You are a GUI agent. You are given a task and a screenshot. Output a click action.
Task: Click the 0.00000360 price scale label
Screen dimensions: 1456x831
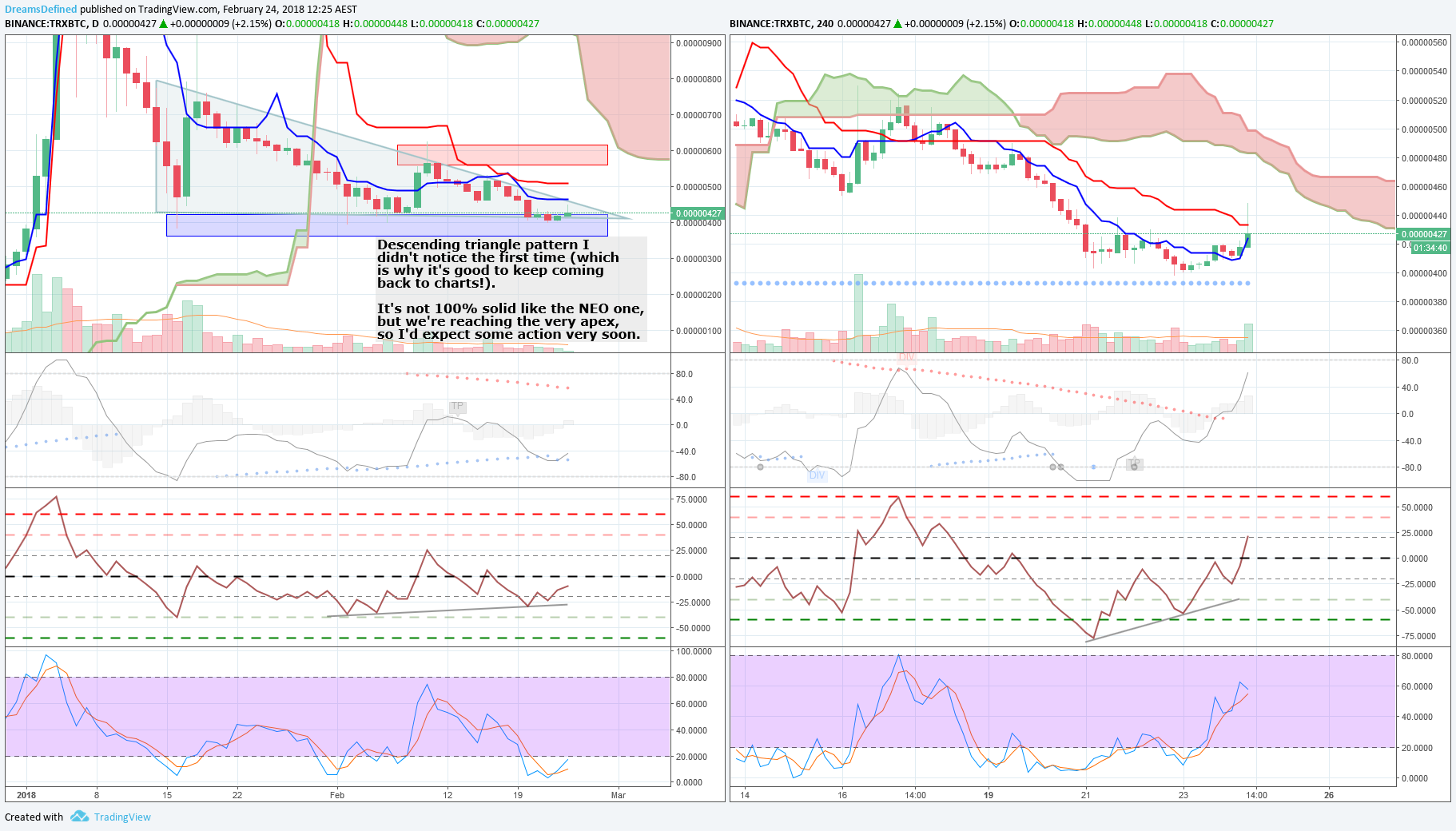(1425, 331)
